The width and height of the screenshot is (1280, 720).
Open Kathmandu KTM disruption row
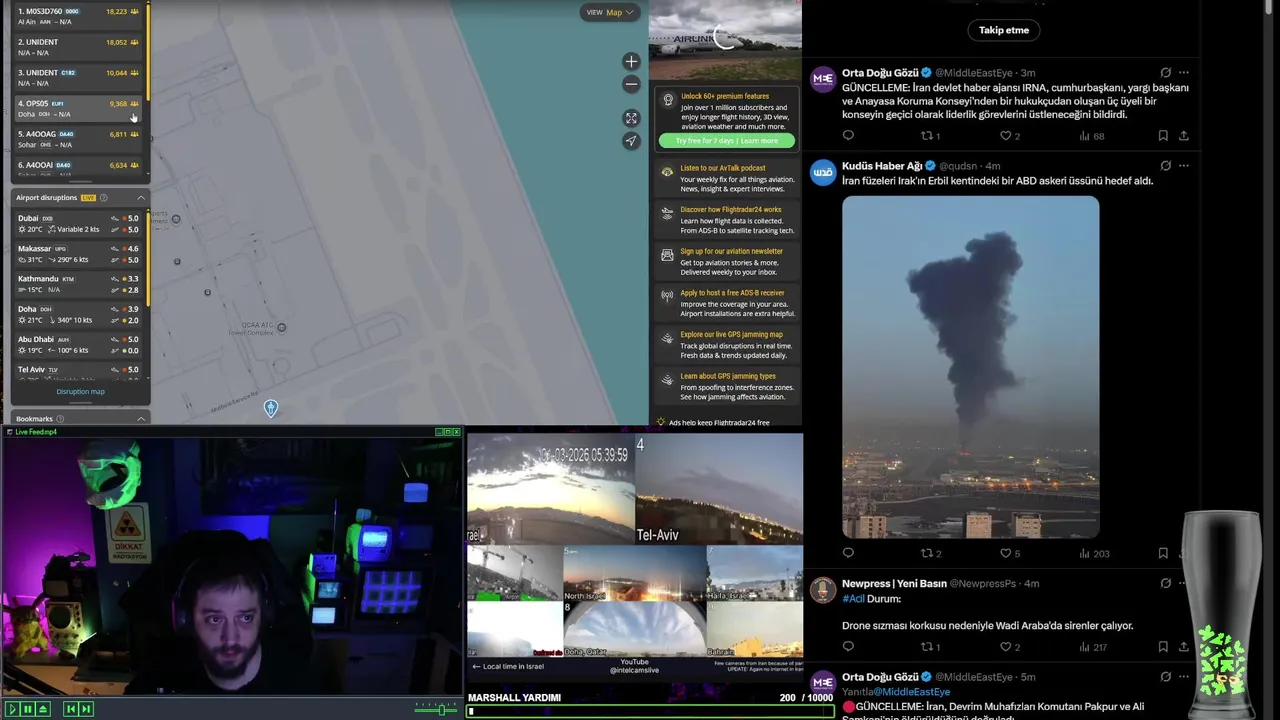[x=78, y=284]
